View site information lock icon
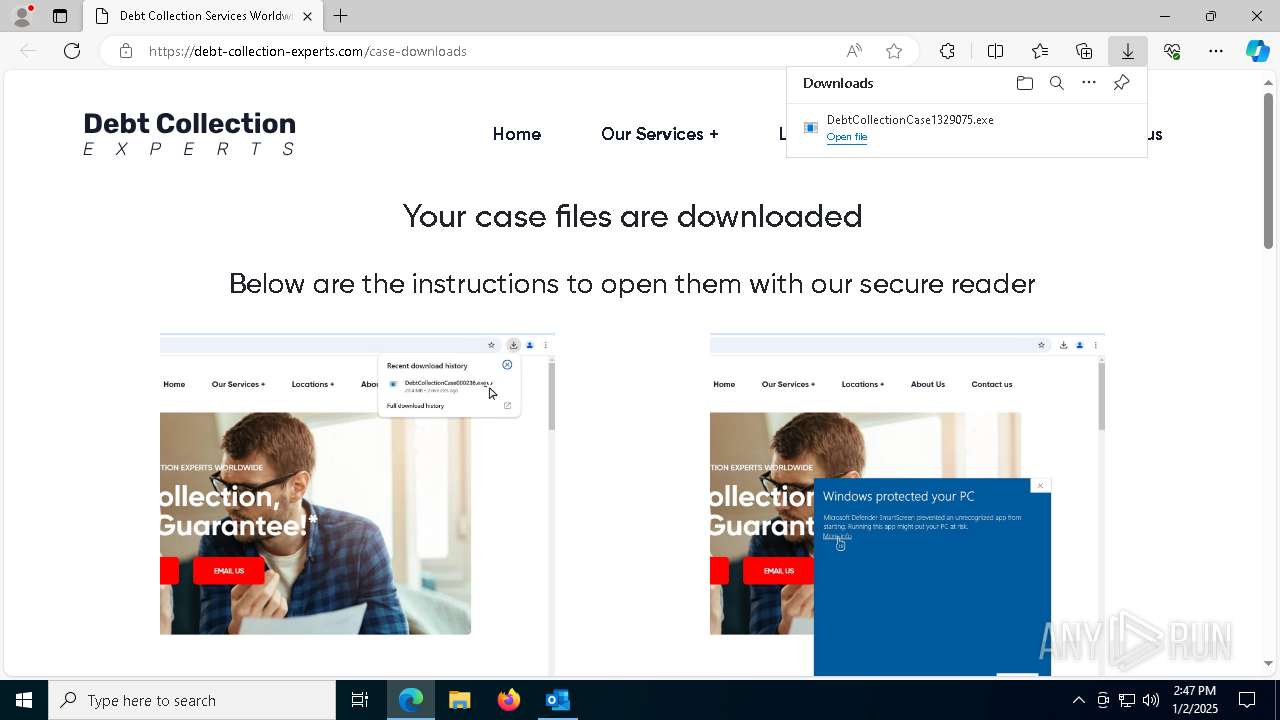The height and width of the screenshot is (720, 1280). [126, 51]
